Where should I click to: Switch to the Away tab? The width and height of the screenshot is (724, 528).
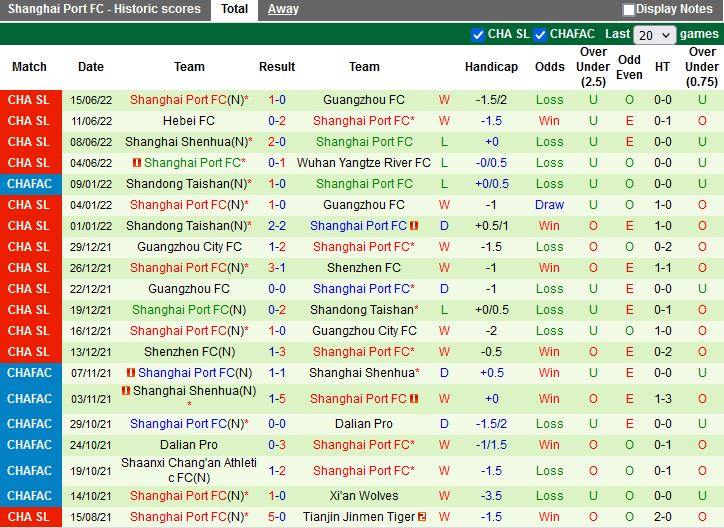[x=283, y=9]
